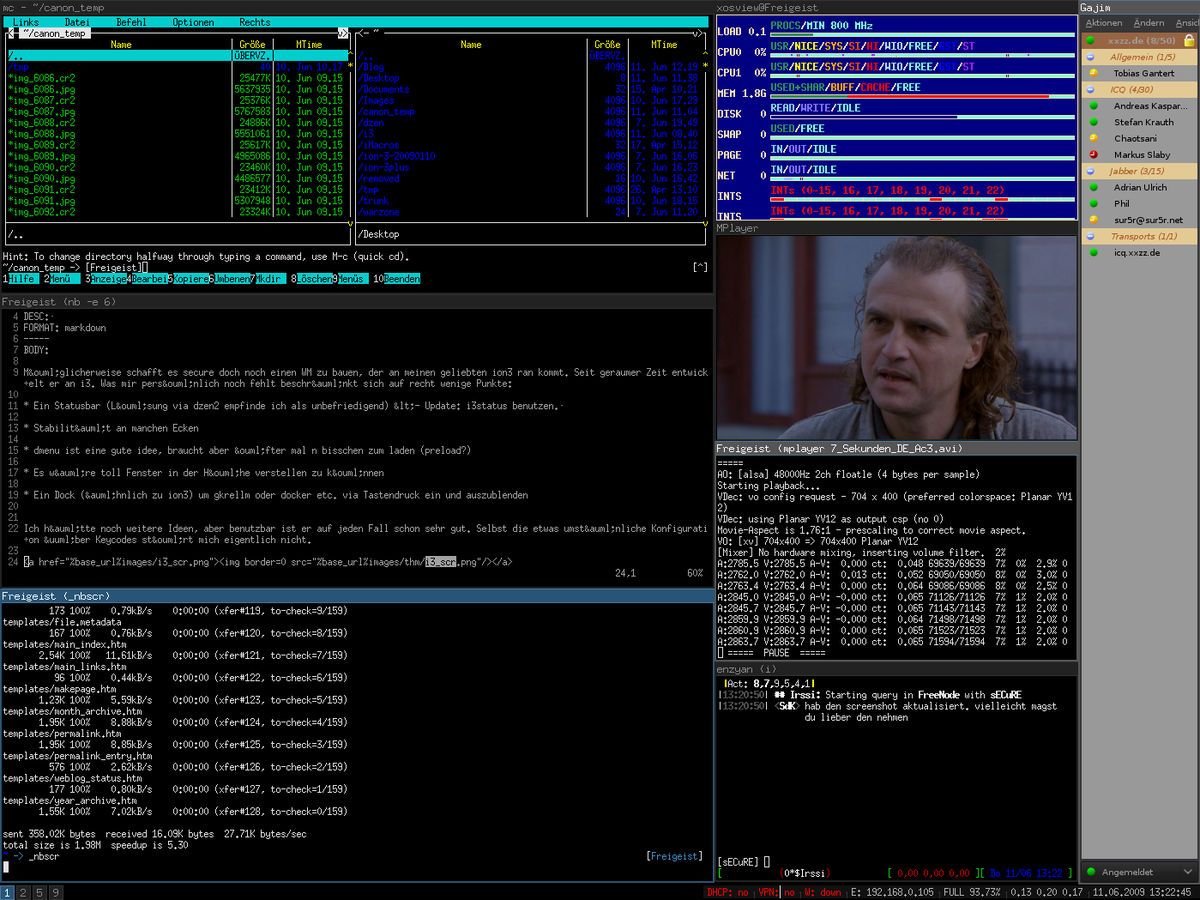Click Markus Slaby's red busy status icon
The image size is (1200, 900).
click(x=1093, y=154)
